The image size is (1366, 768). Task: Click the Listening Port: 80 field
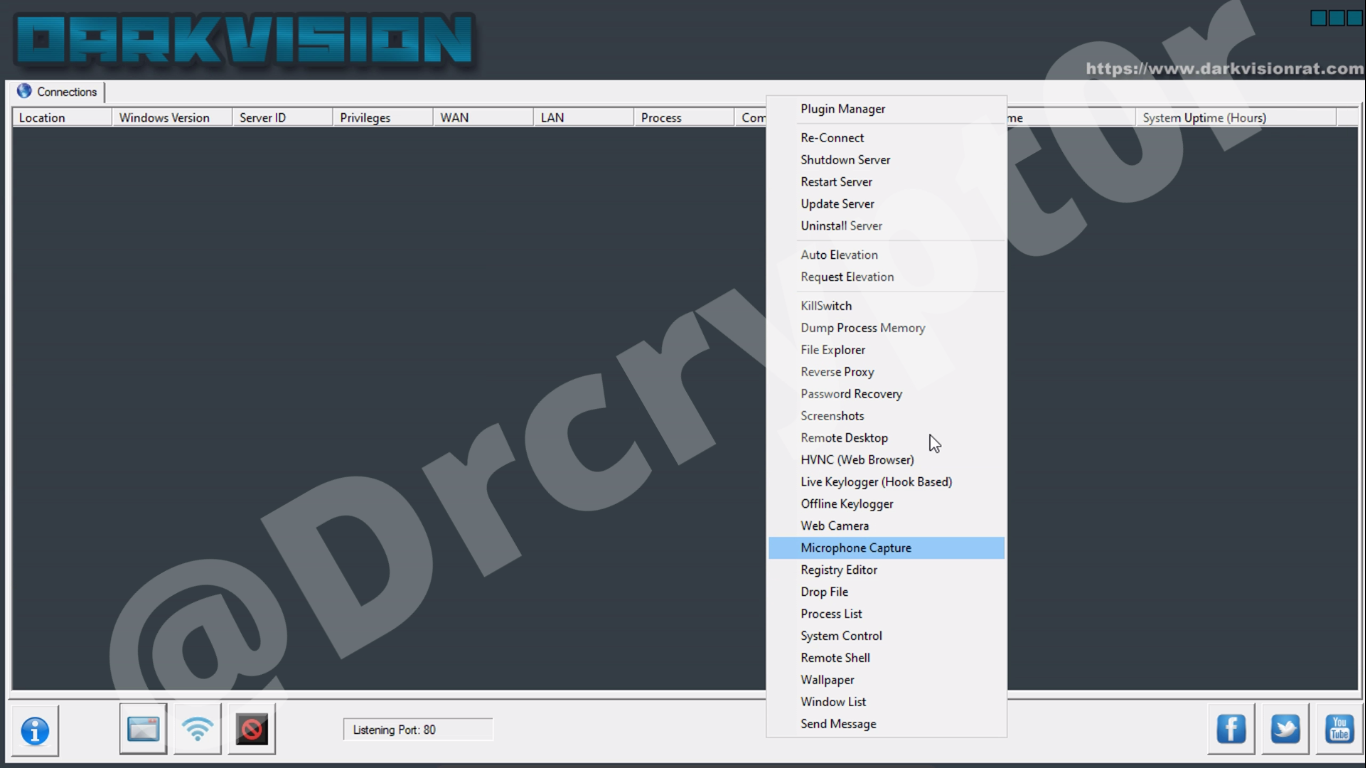coord(418,730)
